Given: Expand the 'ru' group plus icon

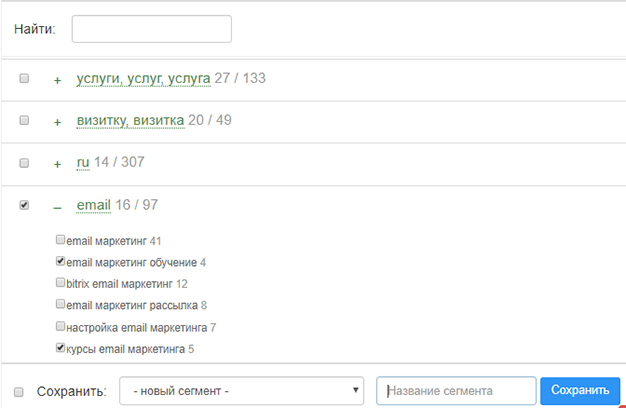Looking at the screenshot, I should [x=57, y=164].
